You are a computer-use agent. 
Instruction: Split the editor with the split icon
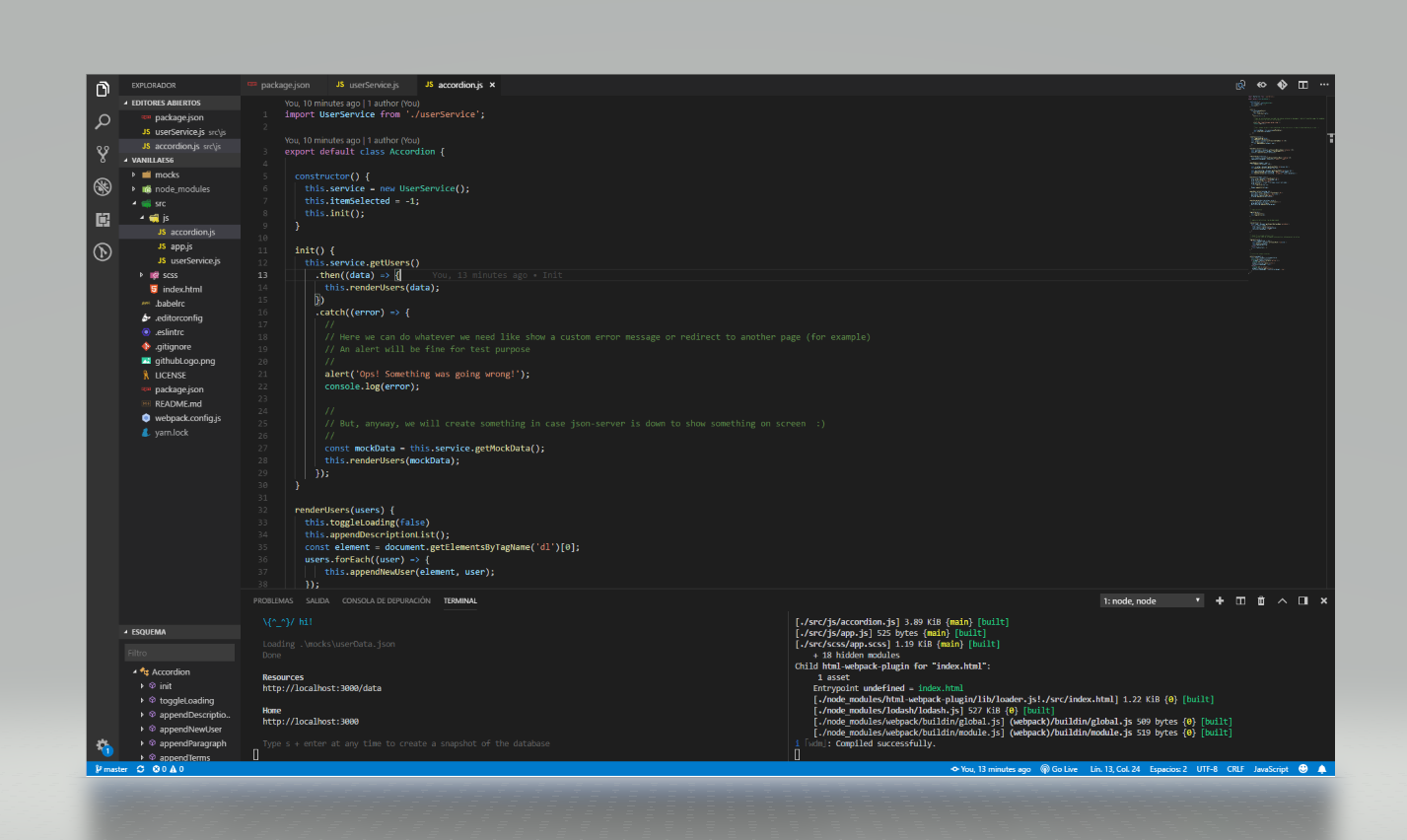pyautogui.click(x=1302, y=85)
